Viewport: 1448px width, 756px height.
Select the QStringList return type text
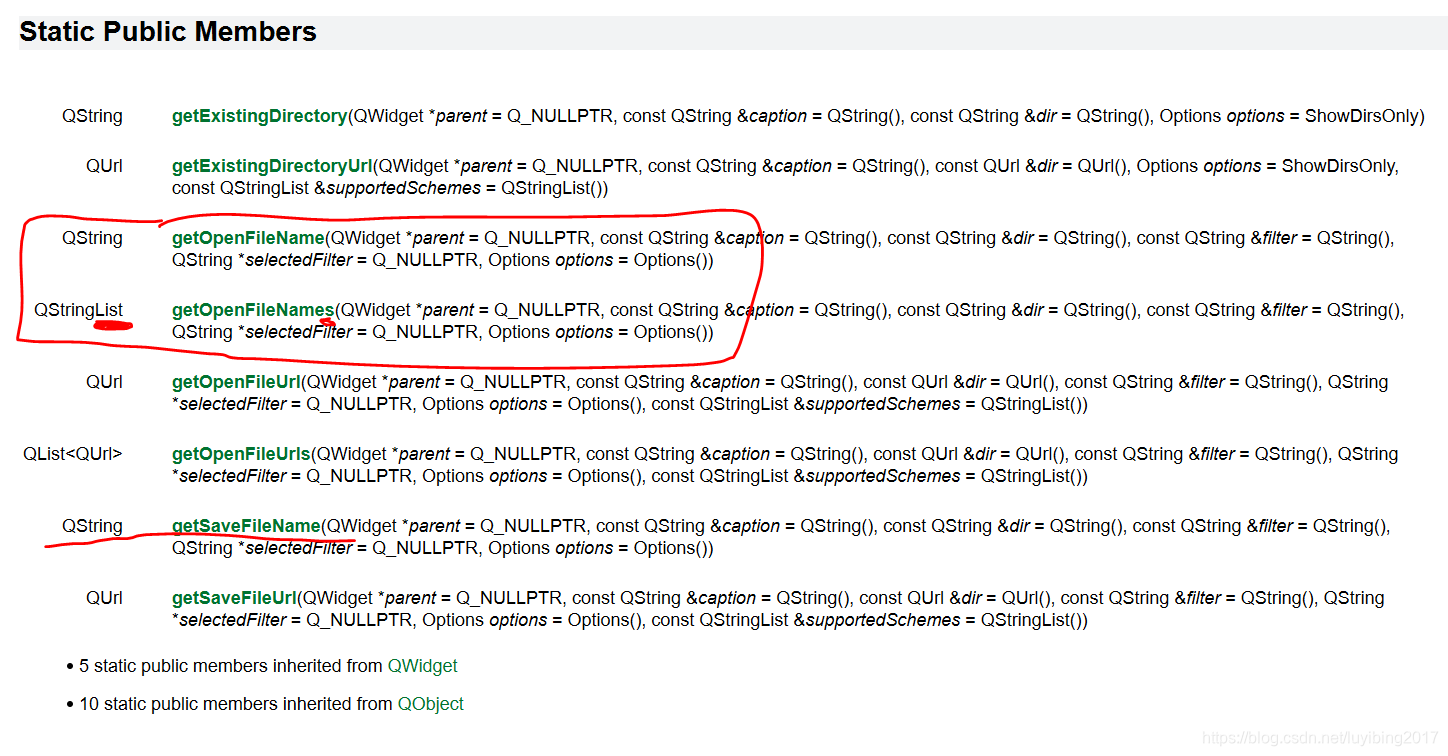pos(78,310)
